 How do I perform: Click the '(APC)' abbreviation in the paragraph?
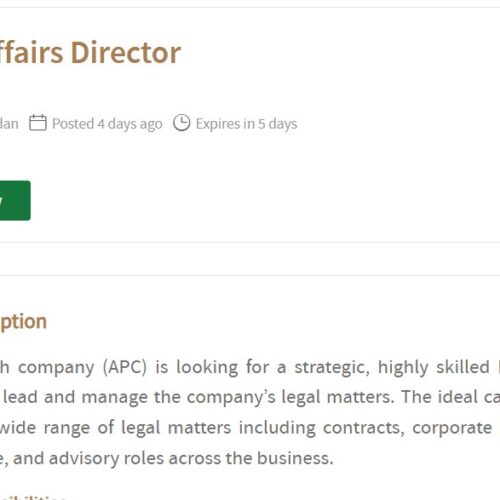tap(125, 367)
